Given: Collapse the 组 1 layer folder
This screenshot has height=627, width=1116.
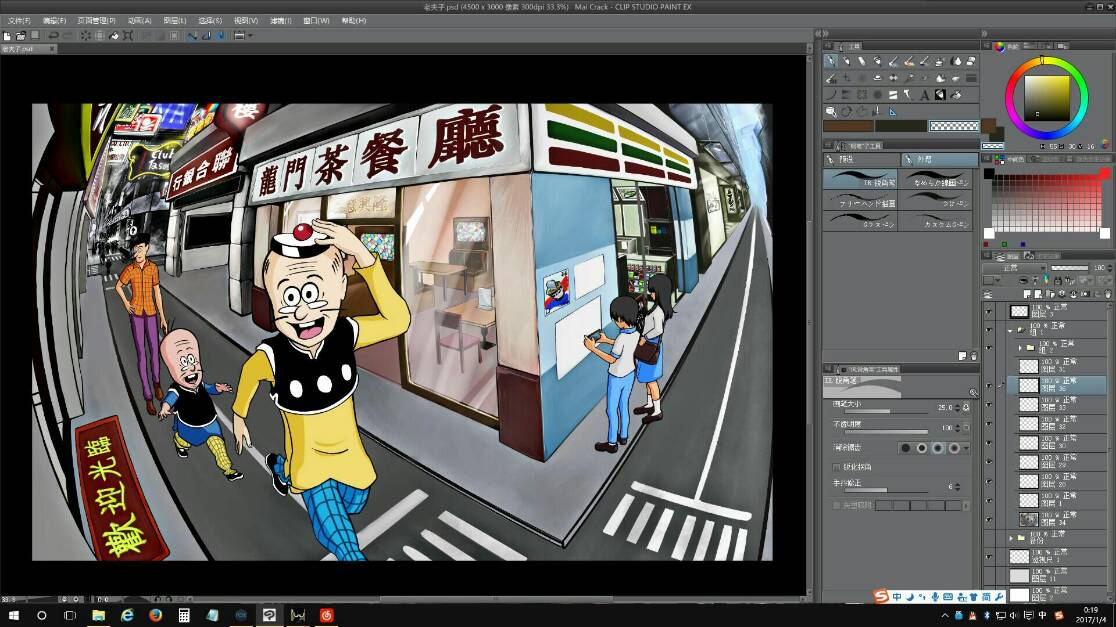Looking at the screenshot, I should (x=1011, y=330).
